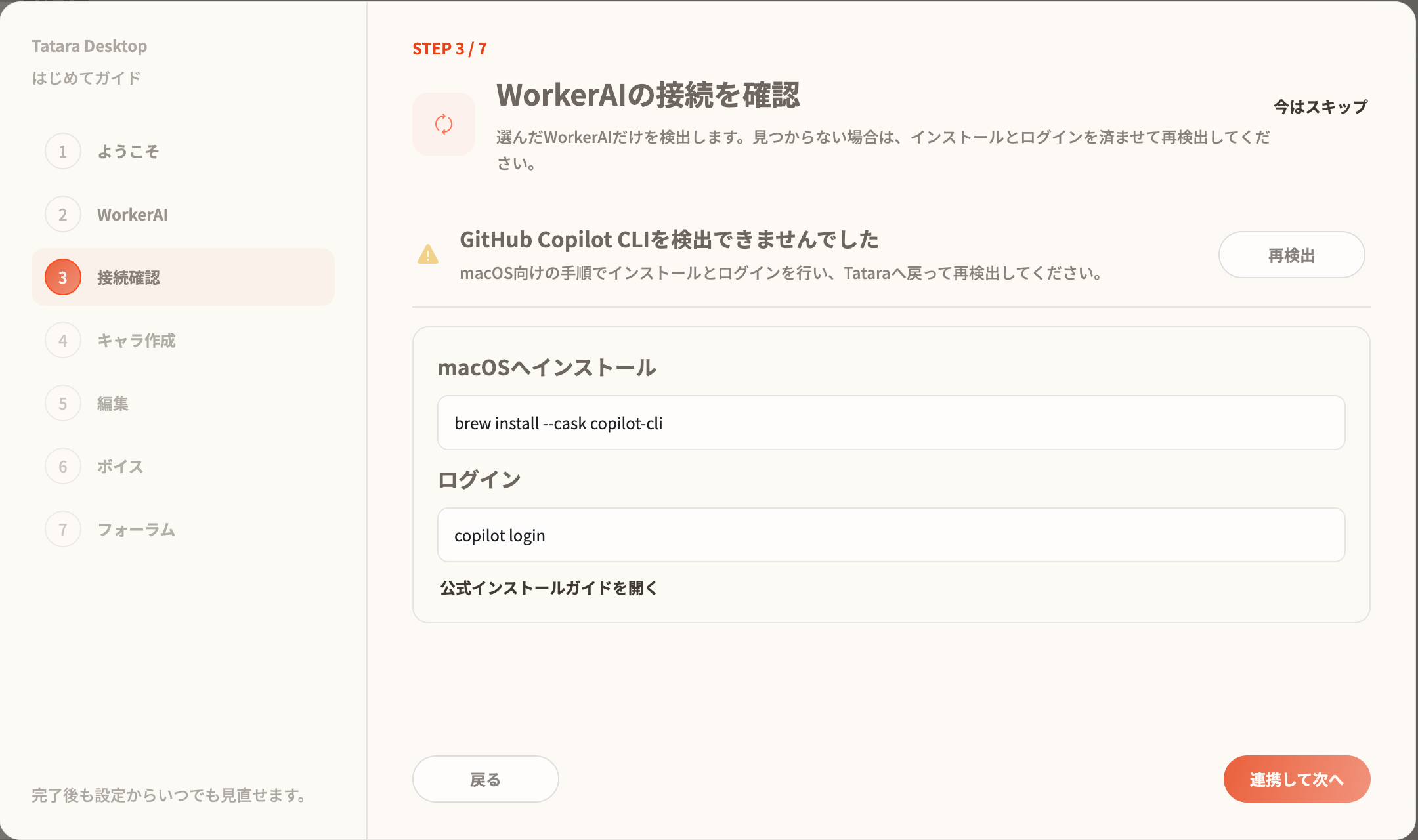Screen dimensions: 1418x840
Task: Click the refresh sync icon beside the heading
Action: click(444, 124)
